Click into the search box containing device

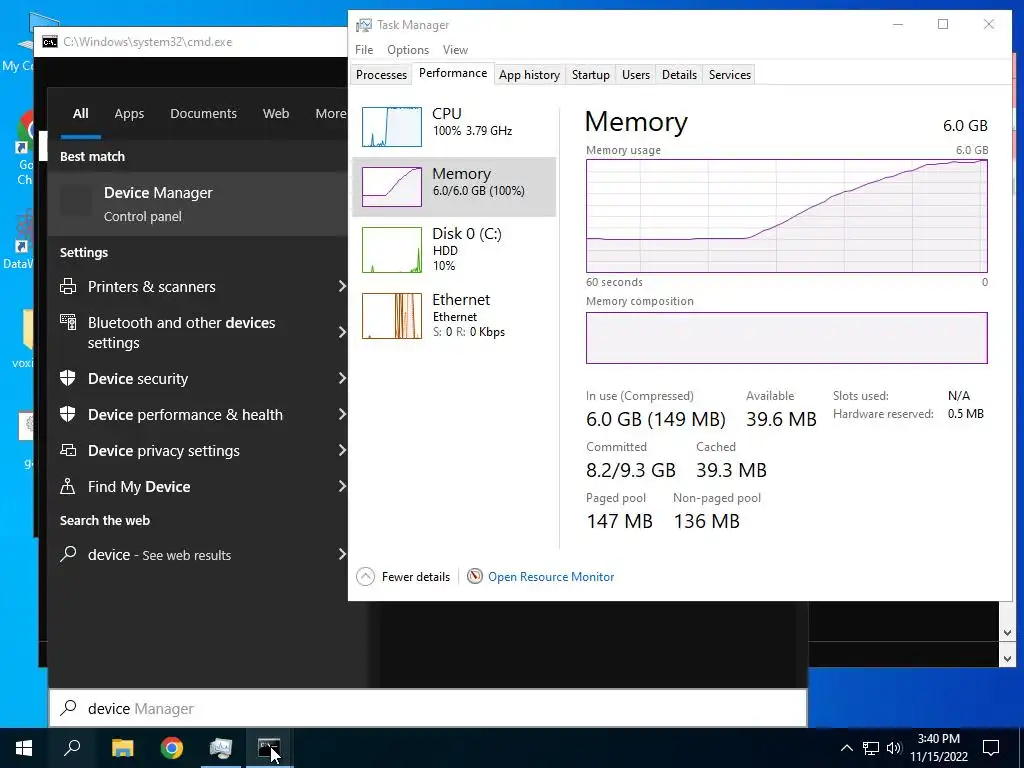428,708
